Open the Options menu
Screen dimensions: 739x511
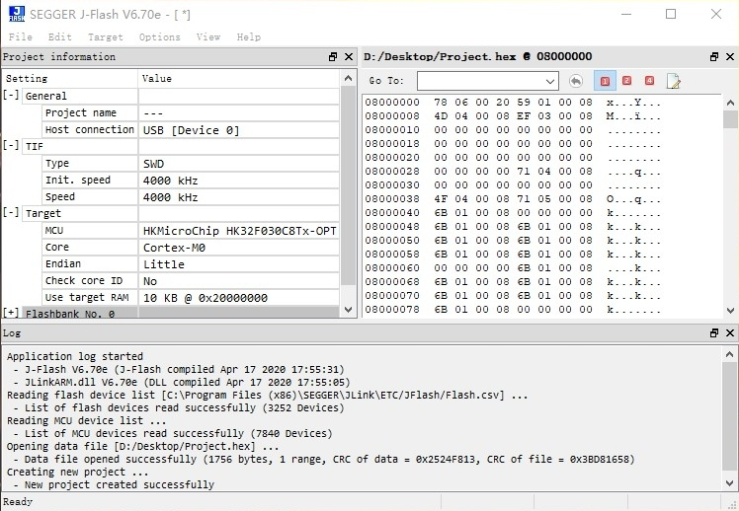pos(160,37)
